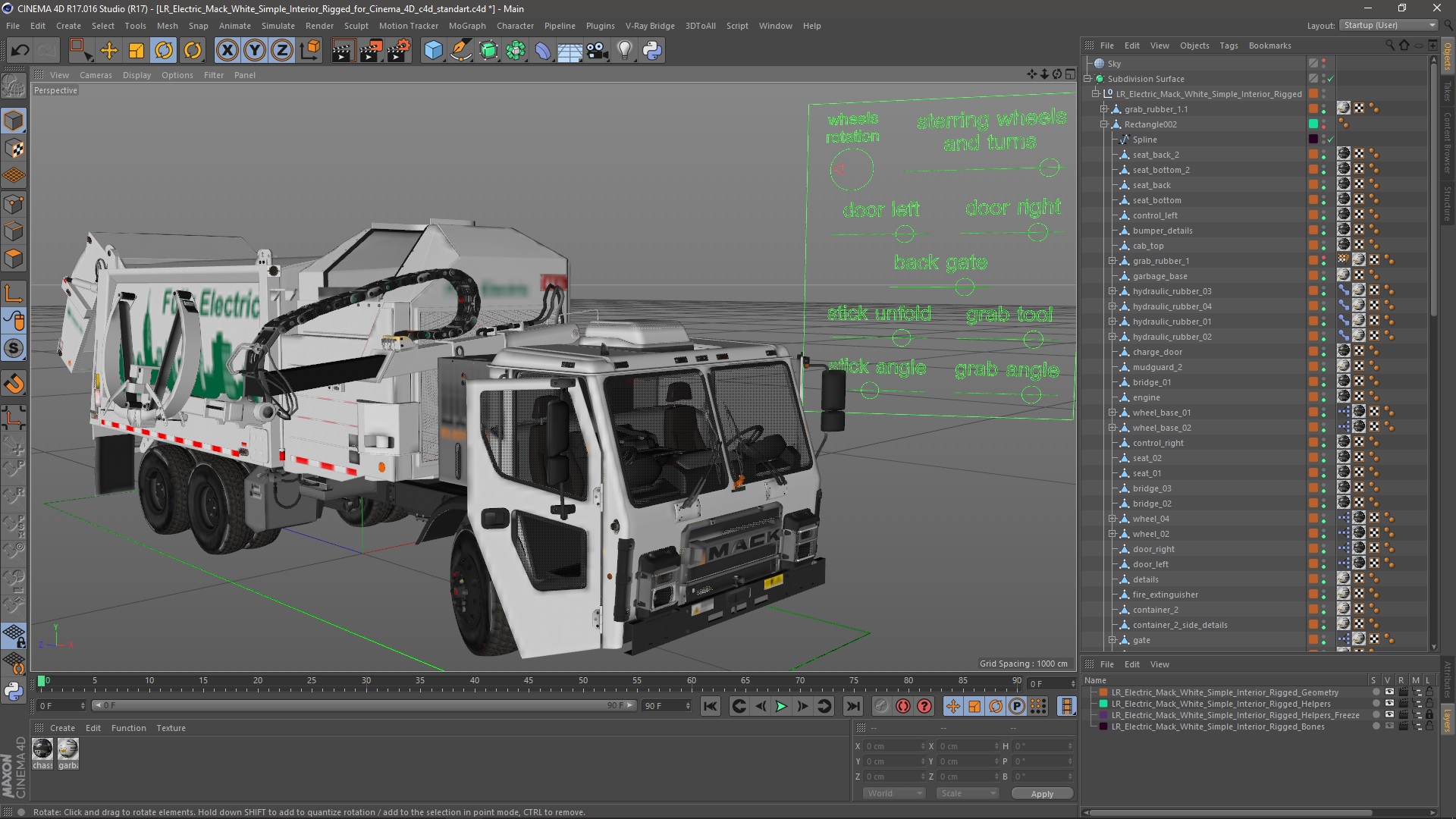Switch to Polygons mode
The width and height of the screenshot is (1456, 819).
[x=14, y=259]
